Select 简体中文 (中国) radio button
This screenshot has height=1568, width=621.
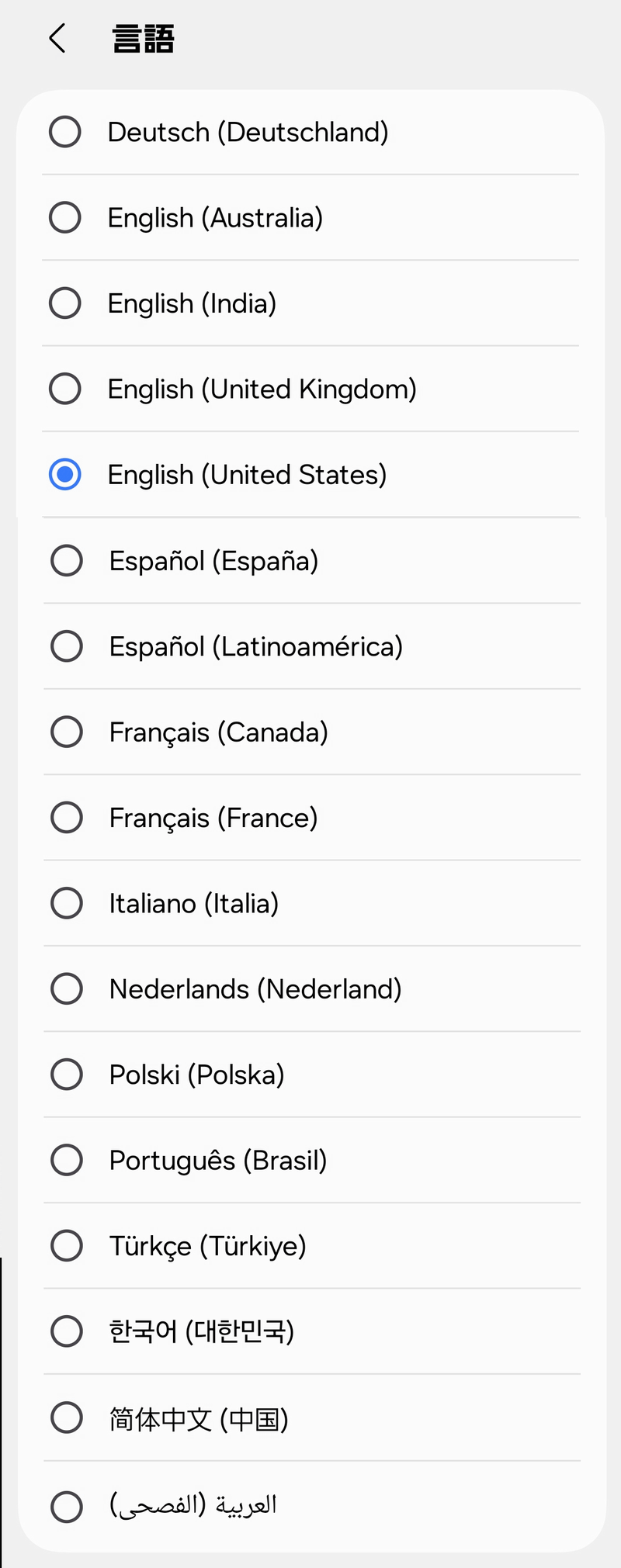[x=67, y=1417]
